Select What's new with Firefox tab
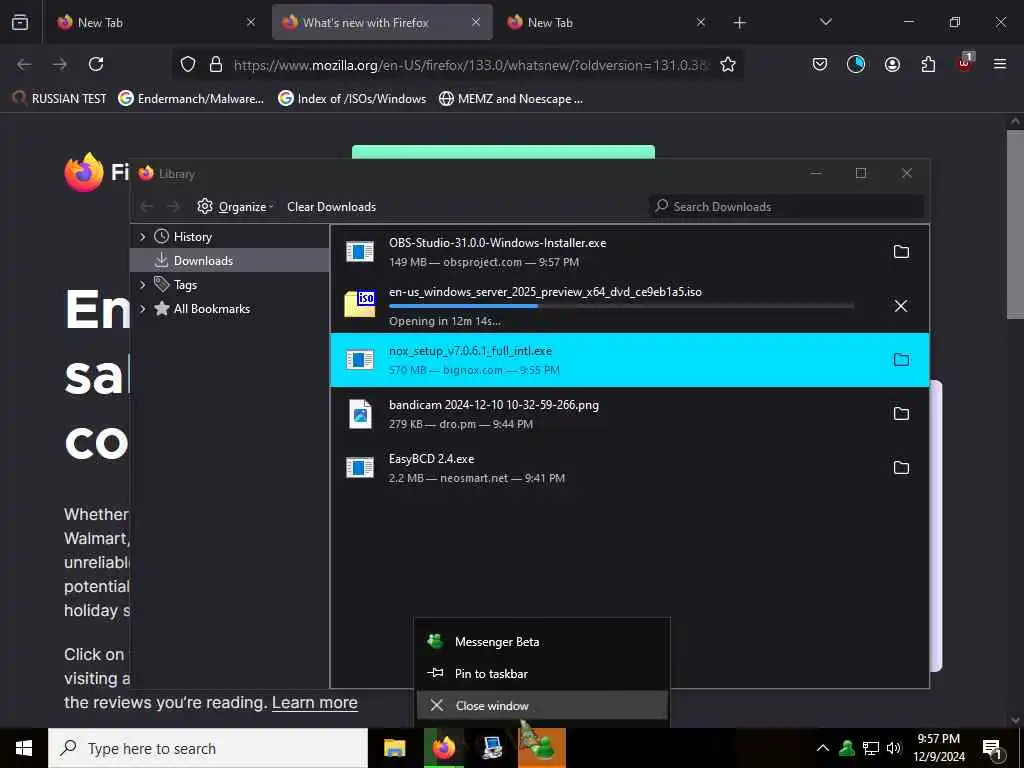This screenshot has width=1024, height=768. [382, 22]
